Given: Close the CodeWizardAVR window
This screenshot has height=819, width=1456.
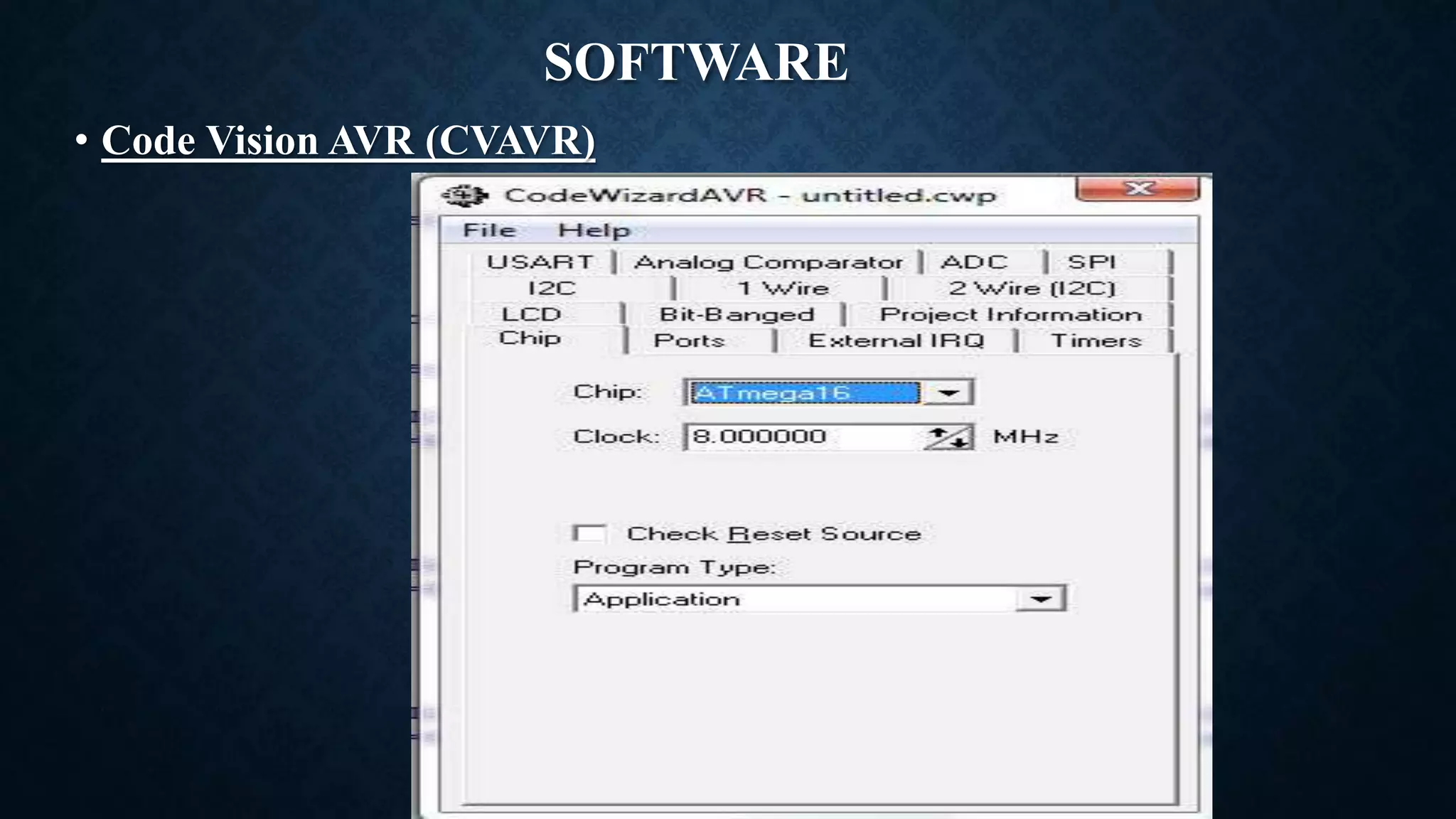Looking at the screenshot, I should pyautogui.click(x=1138, y=189).
